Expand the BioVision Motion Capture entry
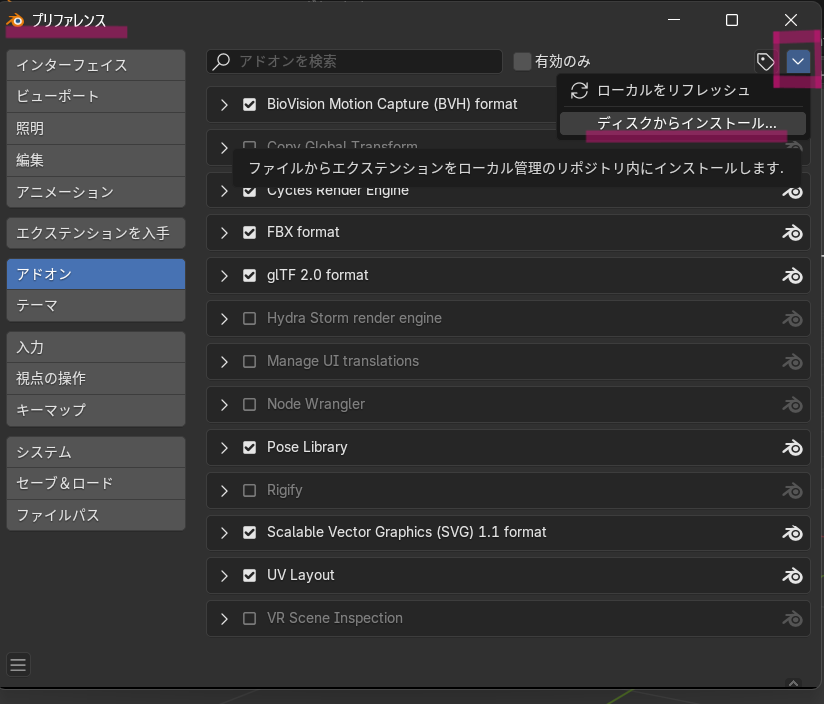Screen dimensions: 824x704 tap(225, 104)
